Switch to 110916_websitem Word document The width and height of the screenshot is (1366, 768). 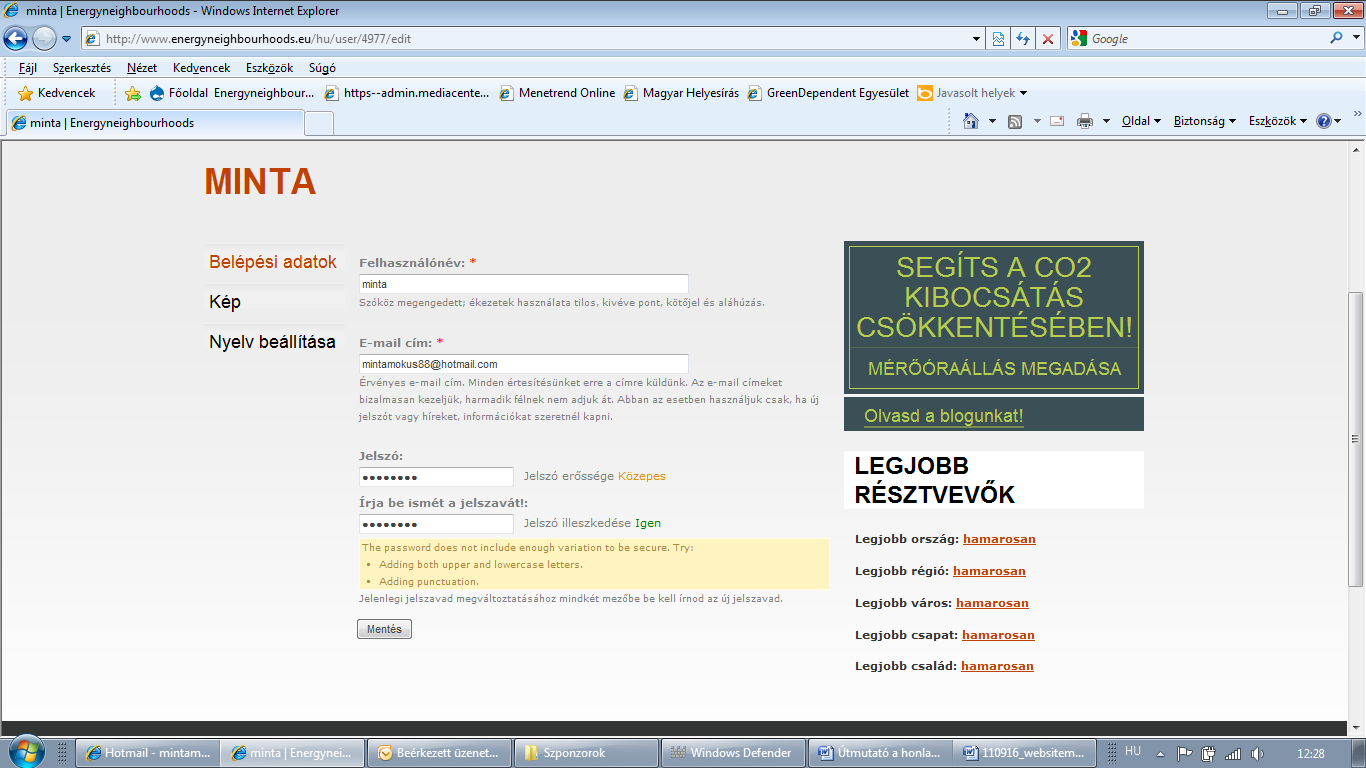click(x=1025, y=753)
